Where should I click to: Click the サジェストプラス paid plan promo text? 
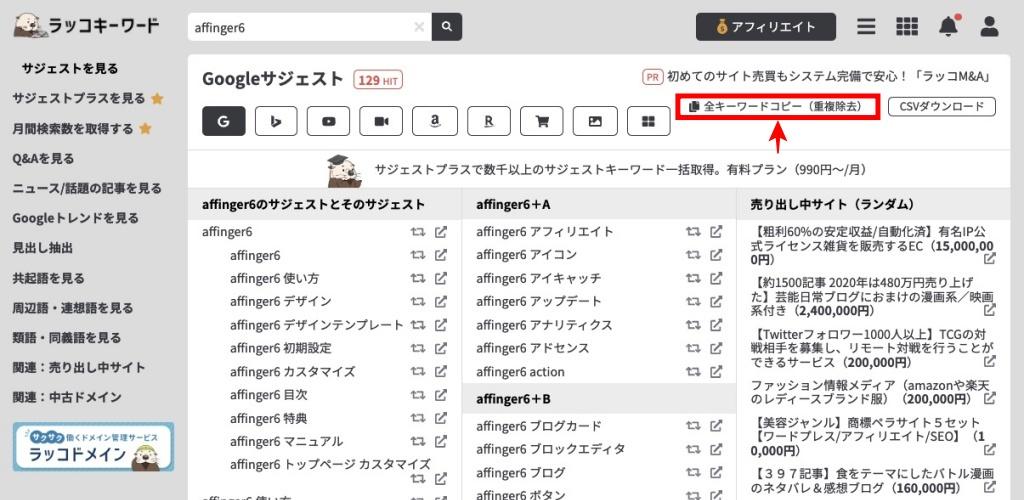(x=620, y=170)
